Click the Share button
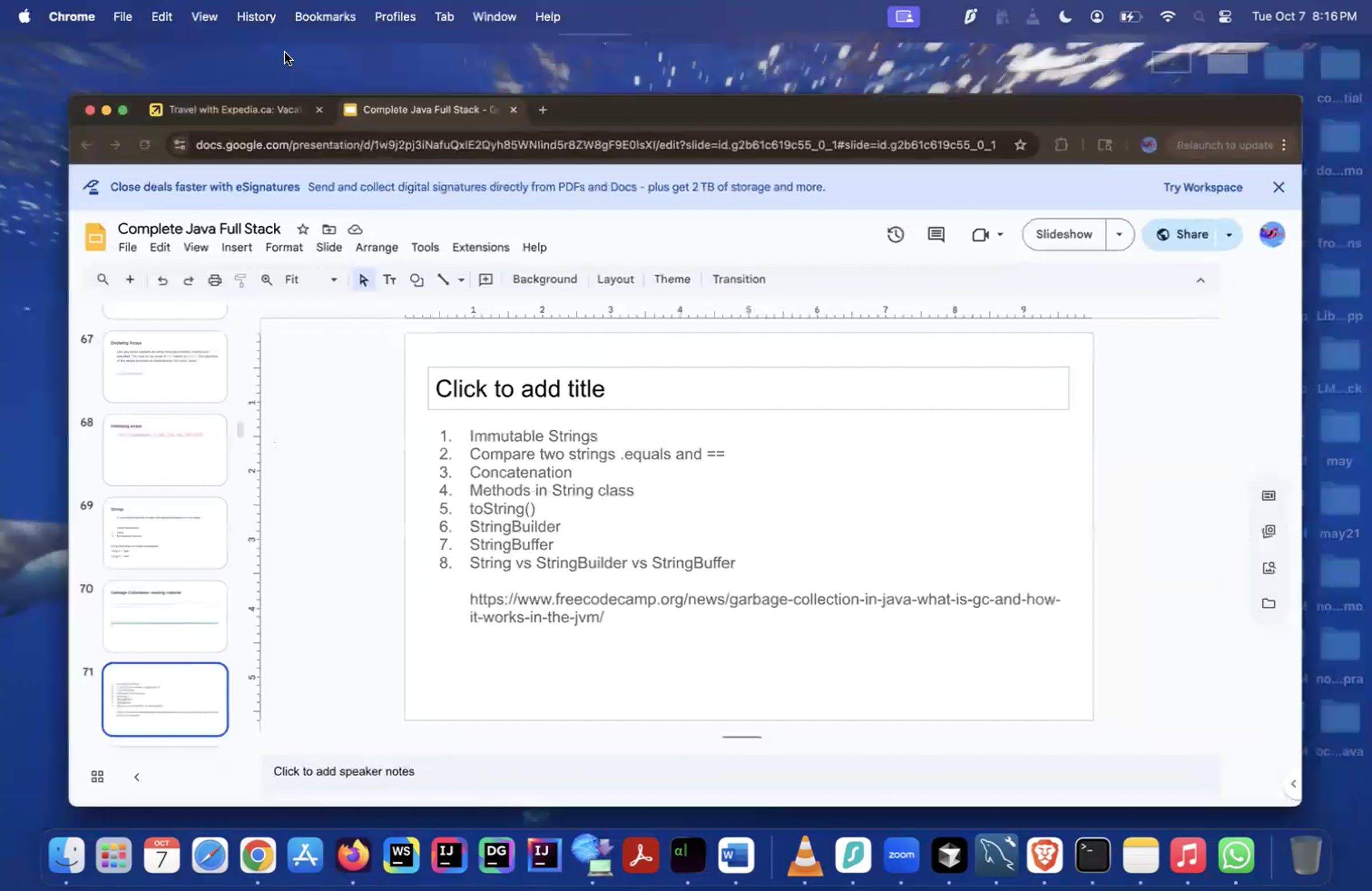The image size is (1372, 891). pyautogui.click(x=1182, y=234)
